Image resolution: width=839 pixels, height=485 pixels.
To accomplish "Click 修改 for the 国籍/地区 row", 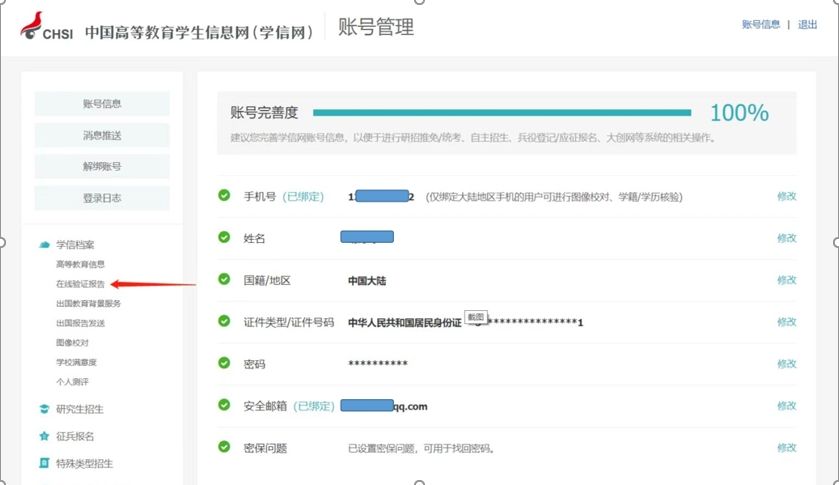I will pos(787,280).
